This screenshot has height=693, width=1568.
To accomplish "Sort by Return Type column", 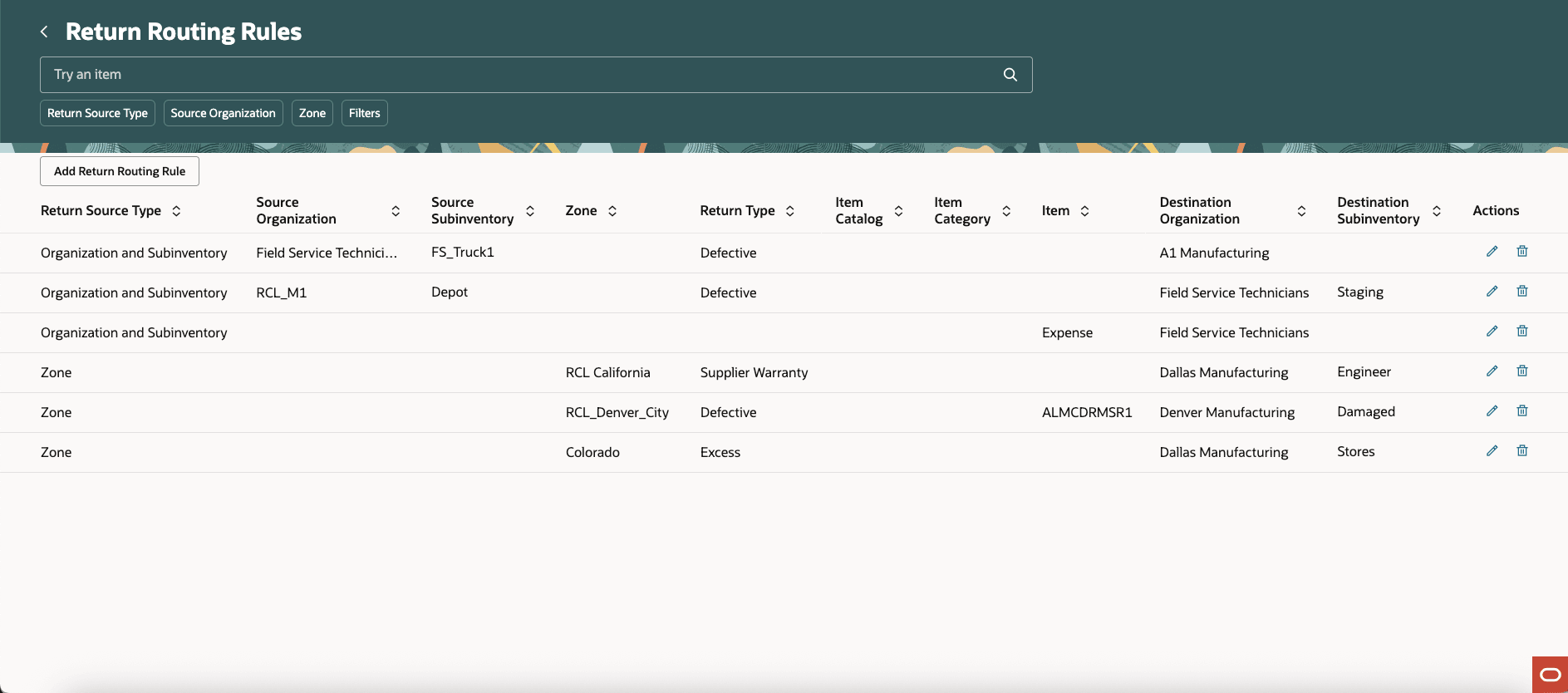I will (790, 211).
